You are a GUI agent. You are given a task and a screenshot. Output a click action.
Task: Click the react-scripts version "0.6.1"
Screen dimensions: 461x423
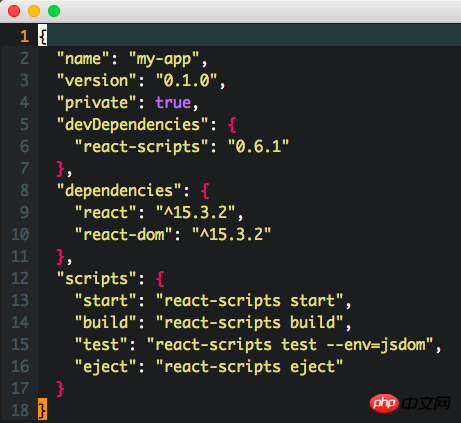[x=259, y=147]
